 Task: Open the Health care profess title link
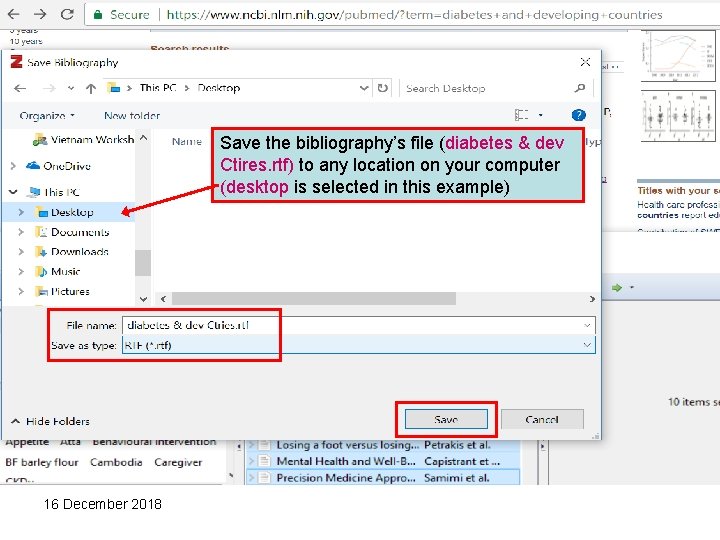(678, 210)
